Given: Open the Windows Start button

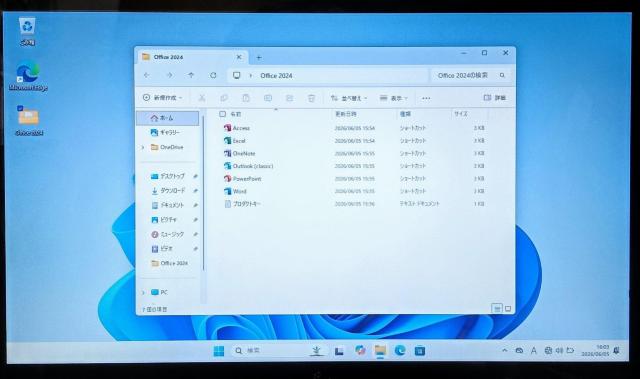Looking at the screenshot, I should 219,351.
